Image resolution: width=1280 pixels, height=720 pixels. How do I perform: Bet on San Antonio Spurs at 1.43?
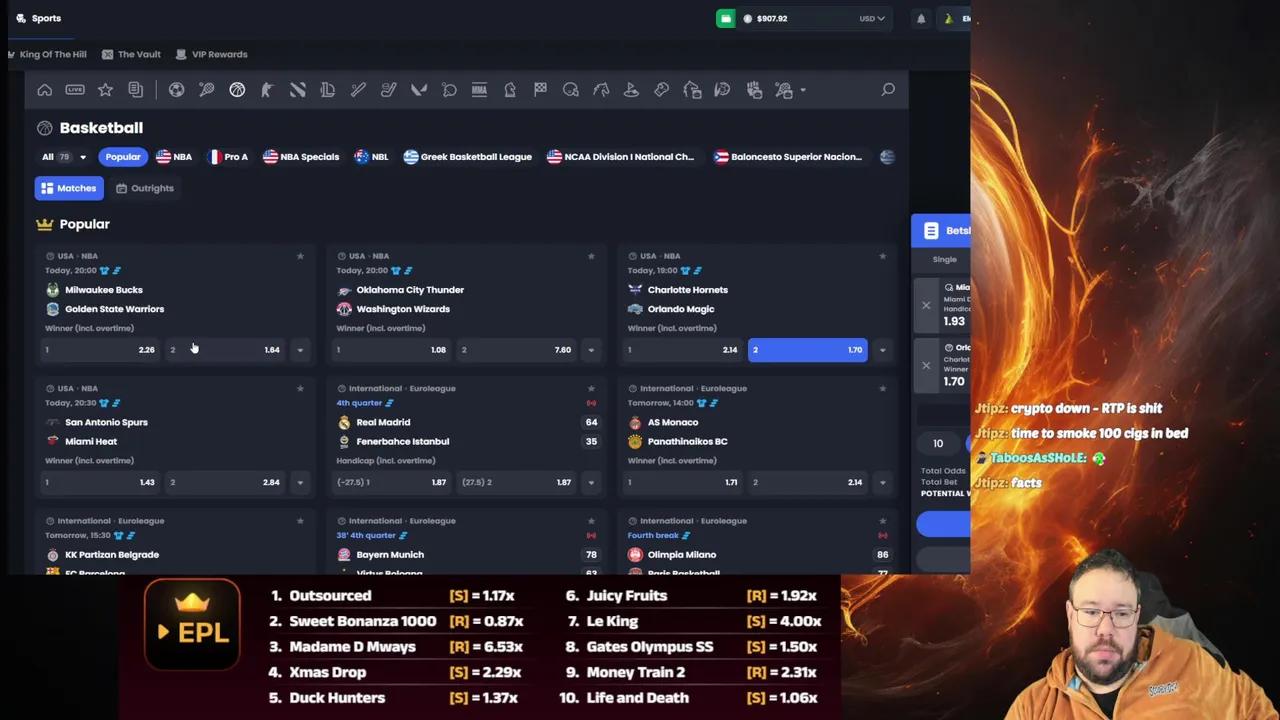coord(100,482)
